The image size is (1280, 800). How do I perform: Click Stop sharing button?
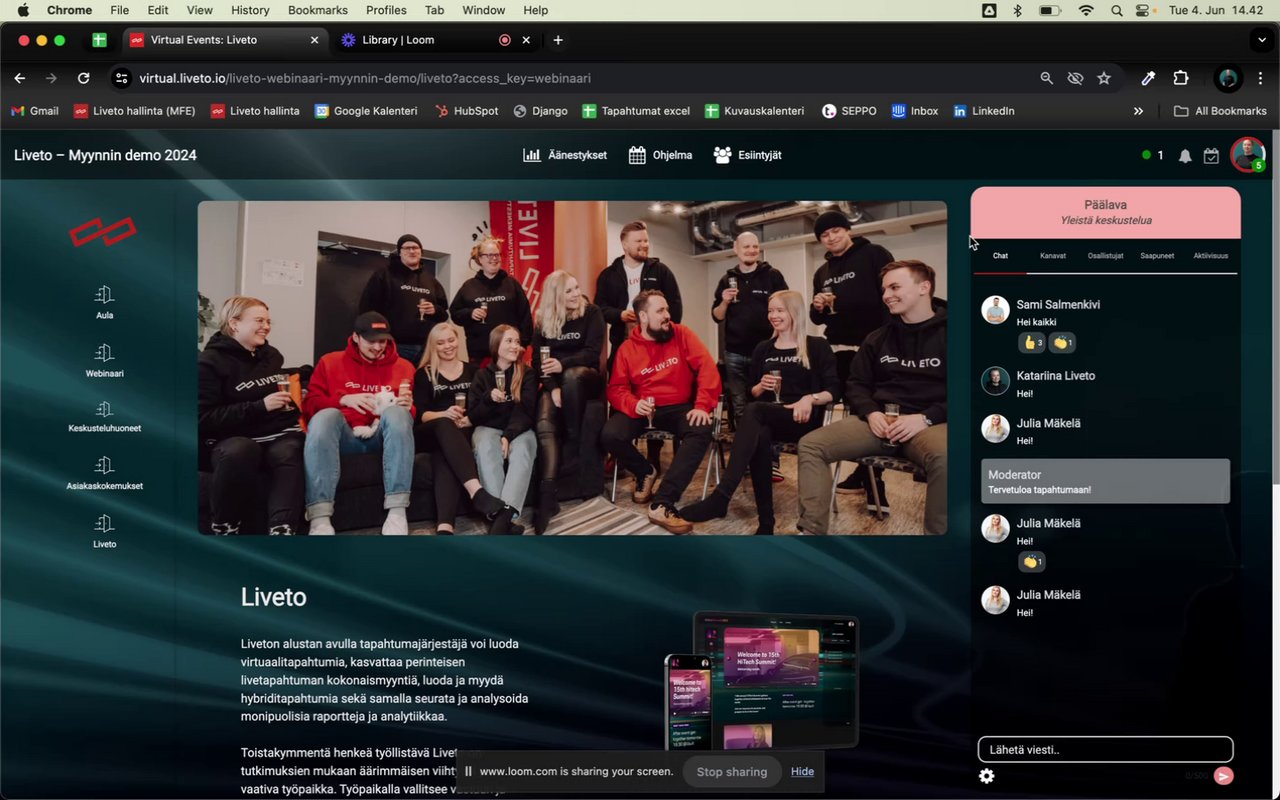[732, 771]
